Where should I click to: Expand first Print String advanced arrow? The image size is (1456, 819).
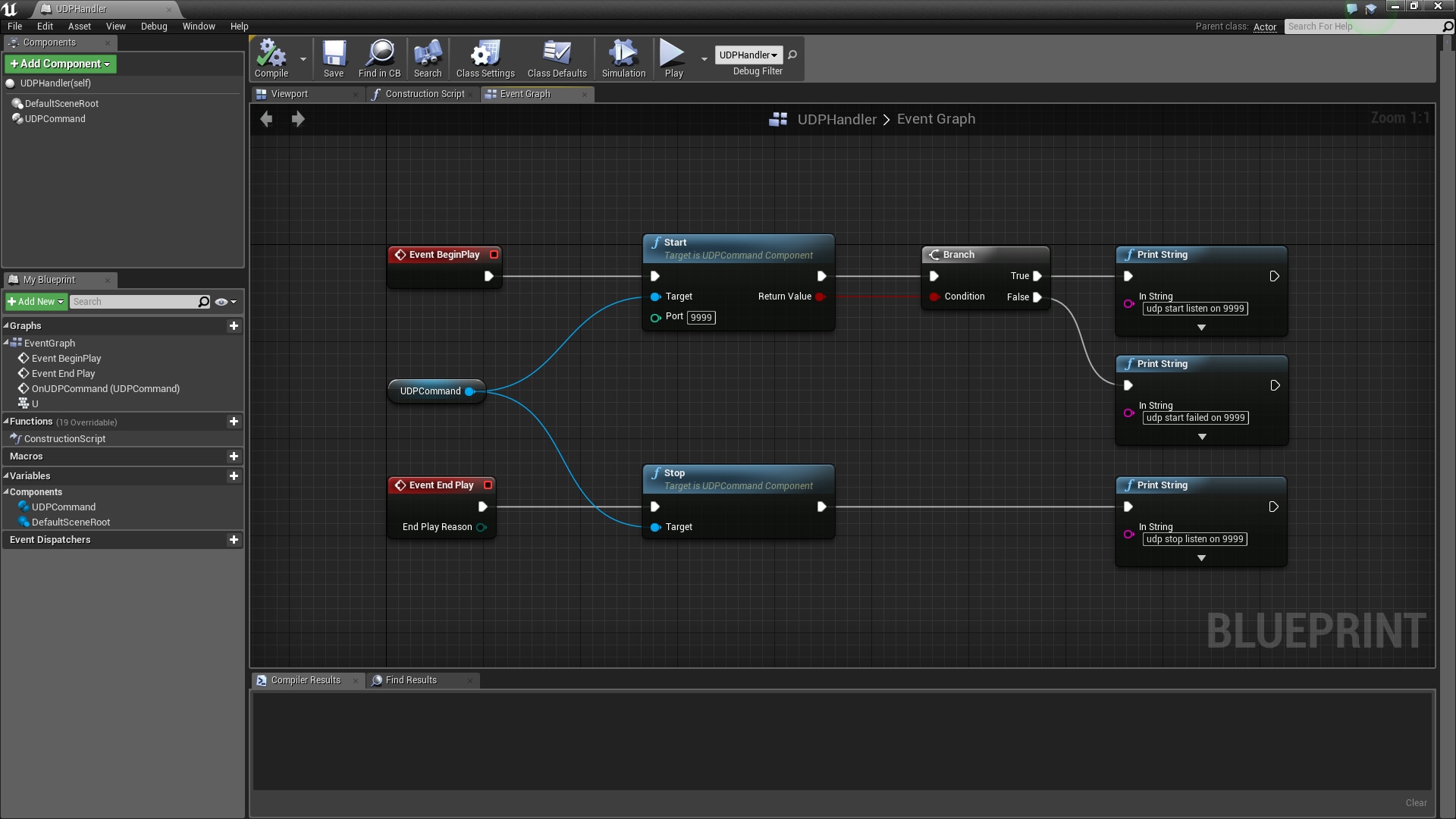[x=1201, y=328]
